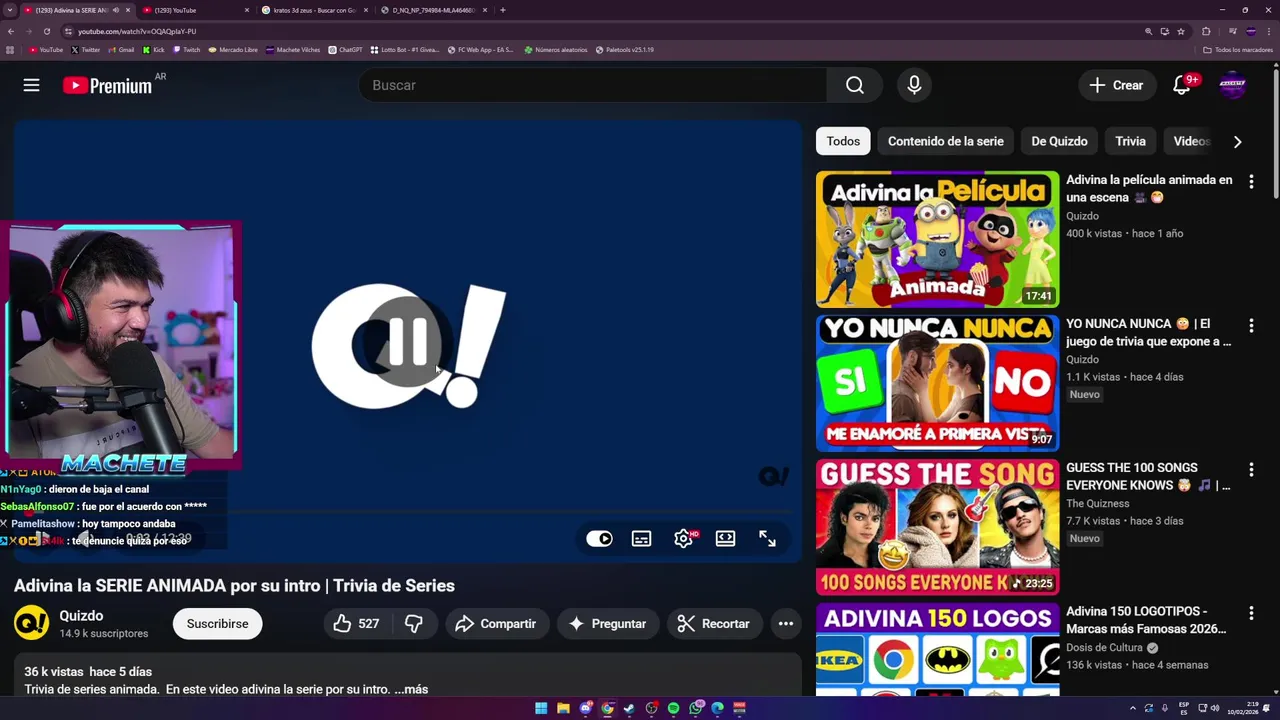Open Quizdo channel avatar
Screen dimensions: 1280x720
click(31, 623)
